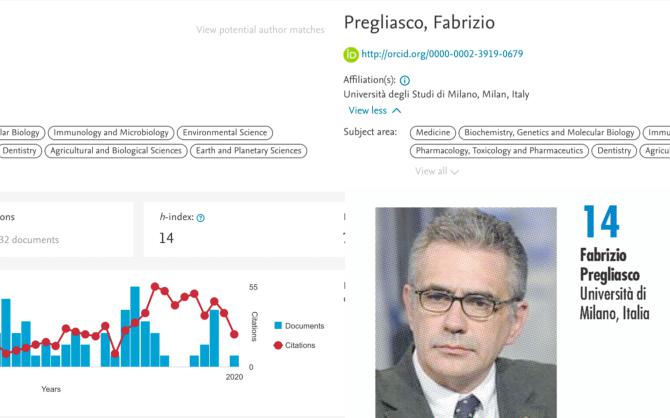Click the blue Documents legend square
This screenshot has width=670, height=418.
tap(278, 326)
